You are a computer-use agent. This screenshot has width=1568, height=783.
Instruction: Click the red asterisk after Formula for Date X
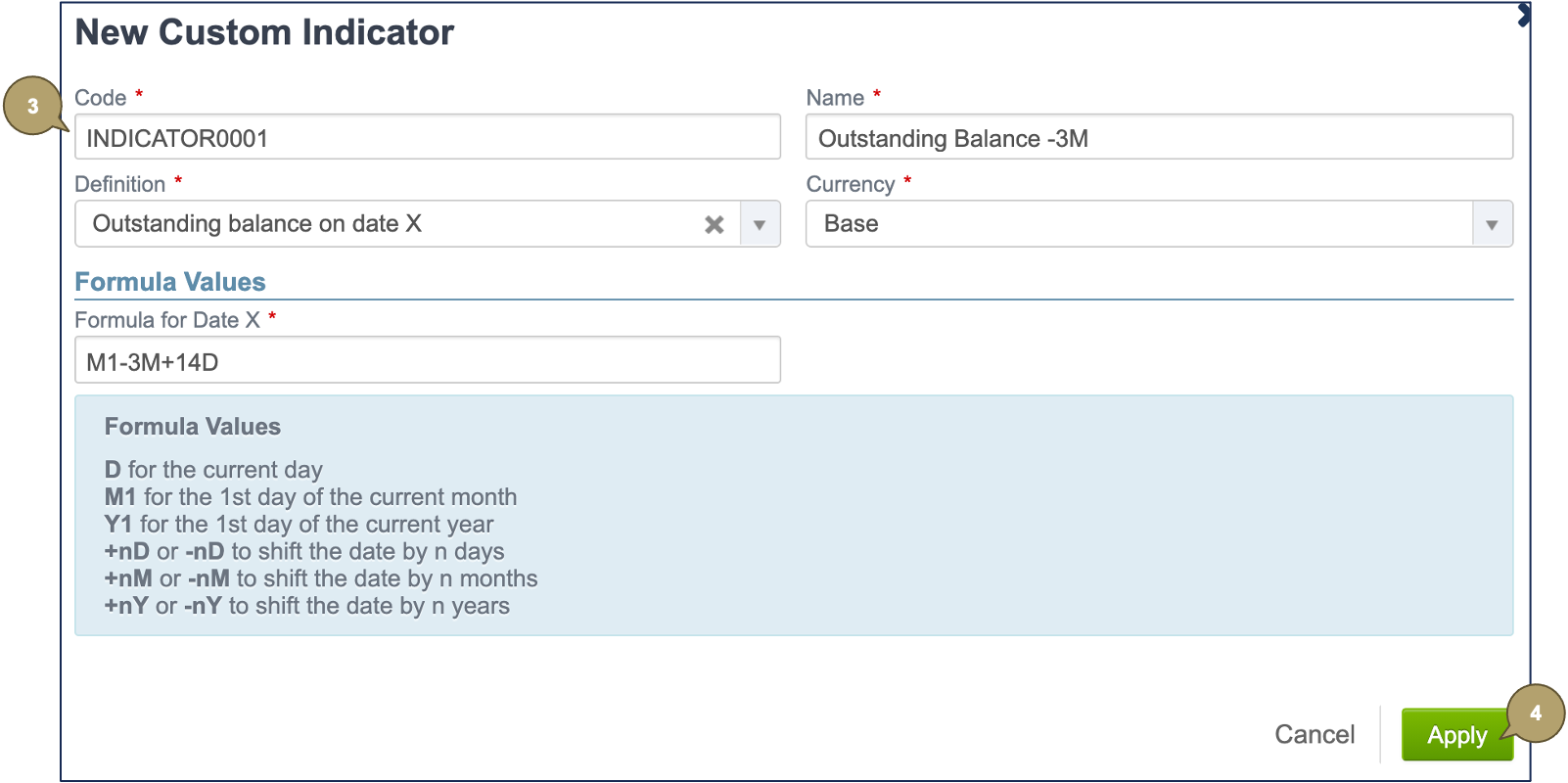click(271, 316)
